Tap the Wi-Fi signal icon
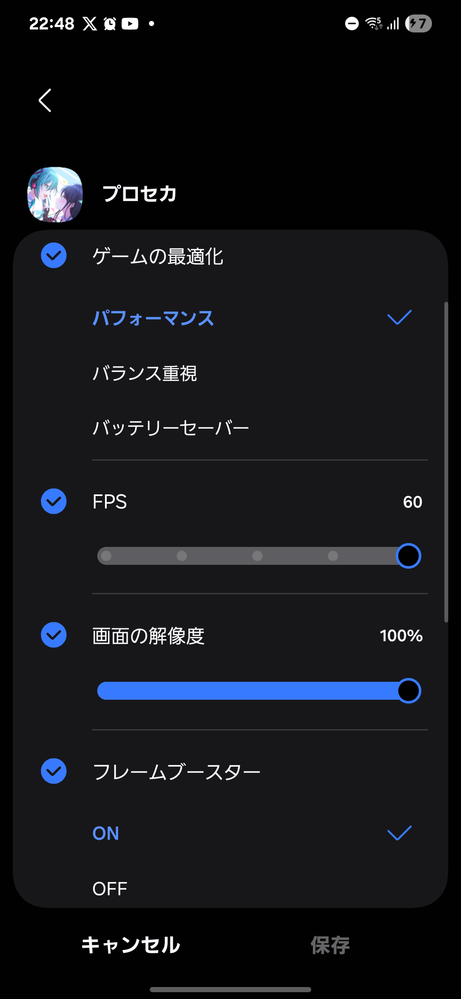 pos(373,24)
